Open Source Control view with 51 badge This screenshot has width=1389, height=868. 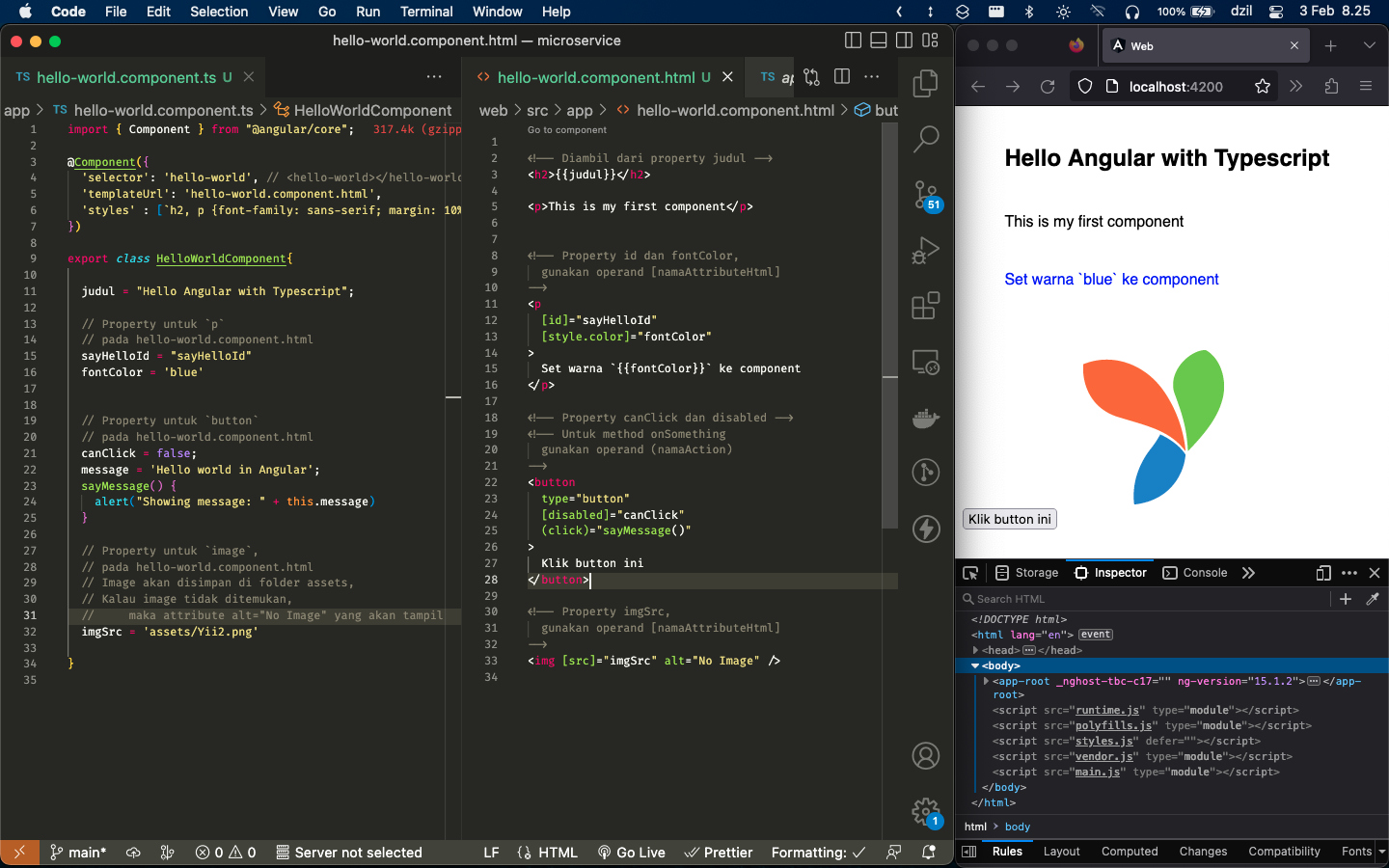point(925,196)
